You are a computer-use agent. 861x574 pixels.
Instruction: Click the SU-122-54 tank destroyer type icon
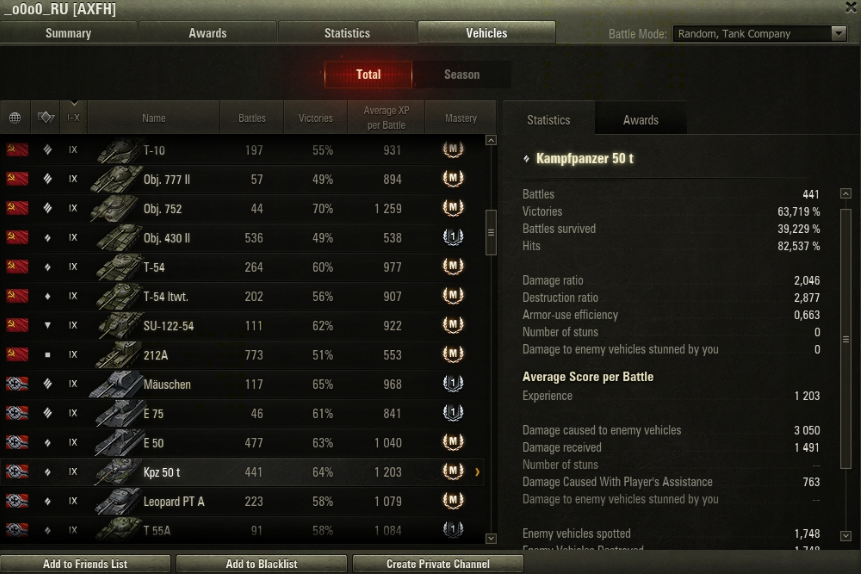tap(47, 325)
